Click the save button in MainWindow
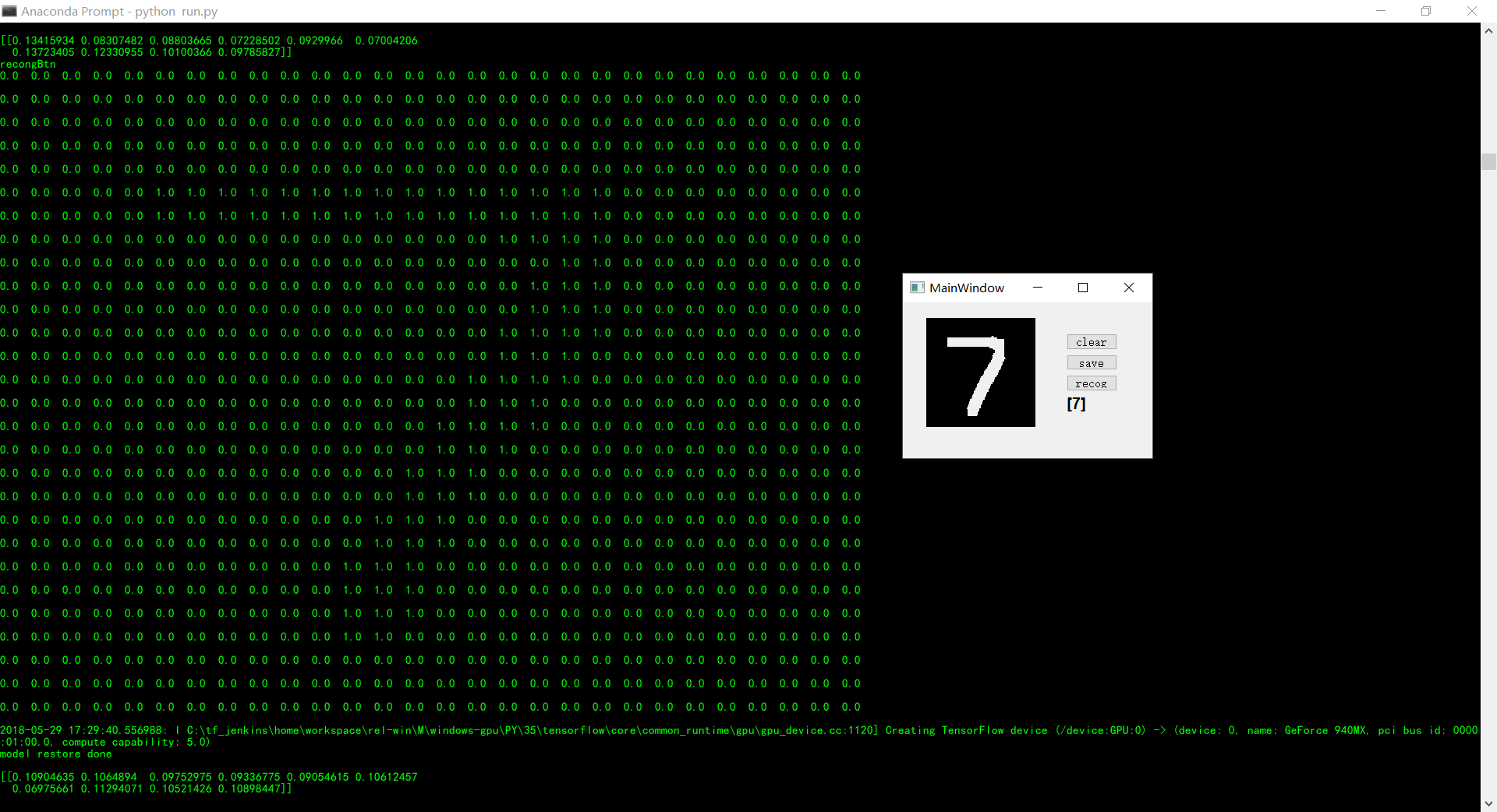Image resolution: width=1497 pixels, height=812 pixels. (x=1092, y=363)
